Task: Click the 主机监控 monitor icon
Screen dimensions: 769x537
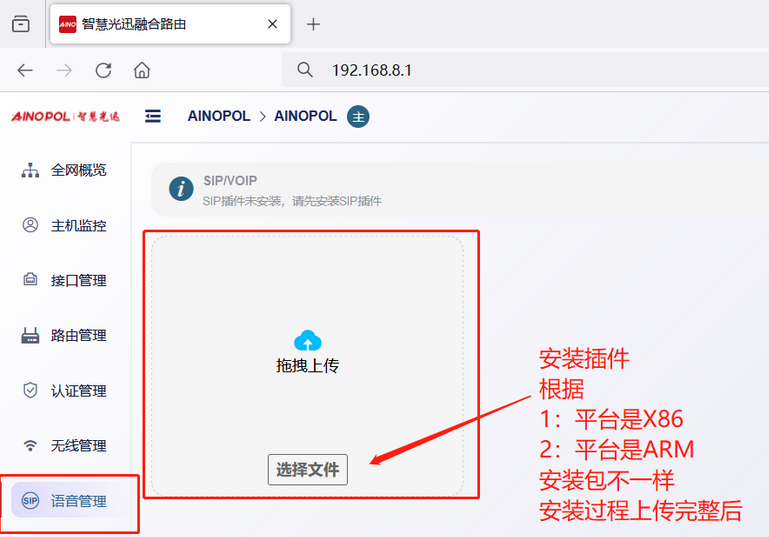Action: point(30,225)
